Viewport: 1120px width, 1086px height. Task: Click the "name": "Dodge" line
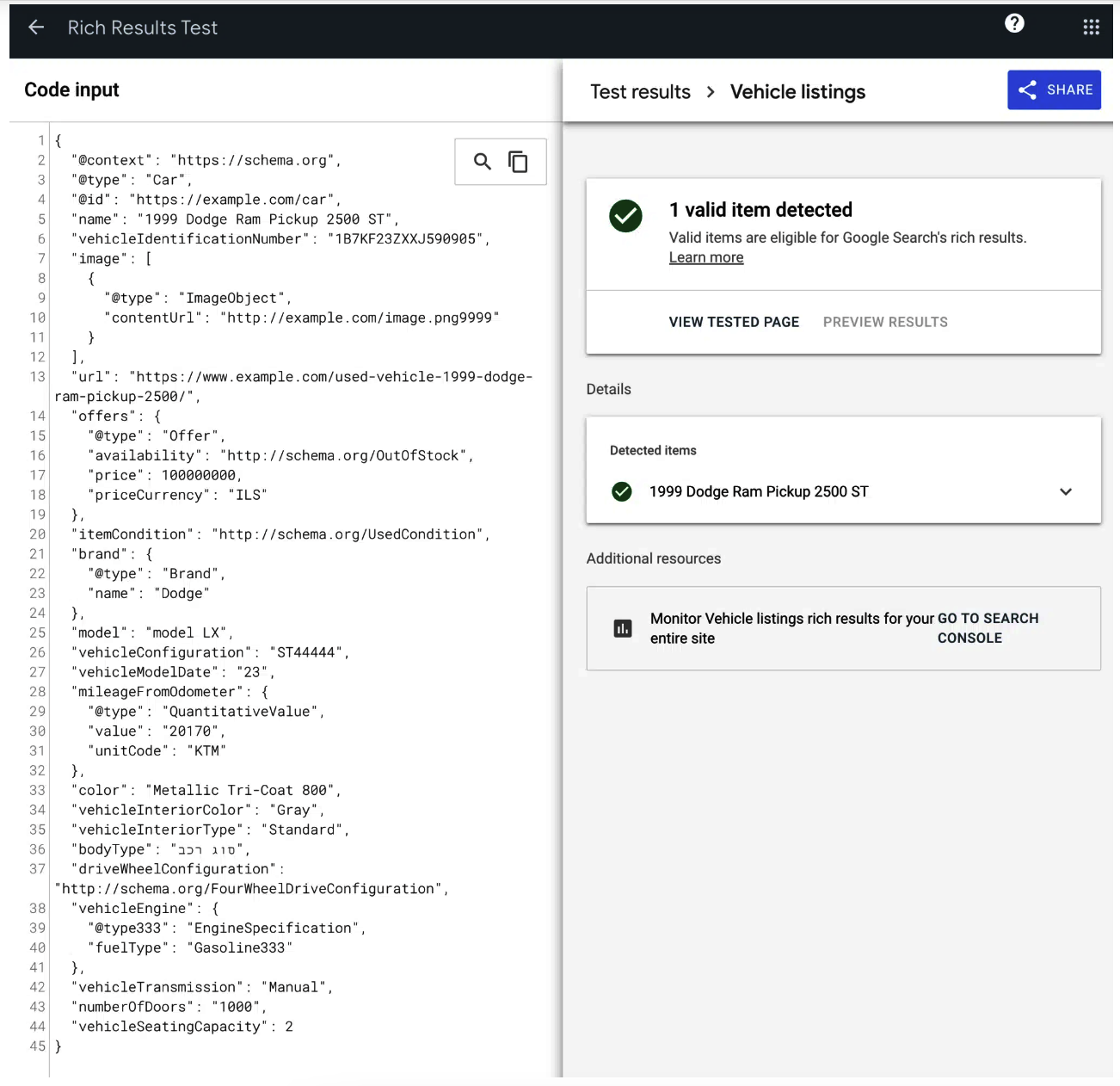(149, 593)
